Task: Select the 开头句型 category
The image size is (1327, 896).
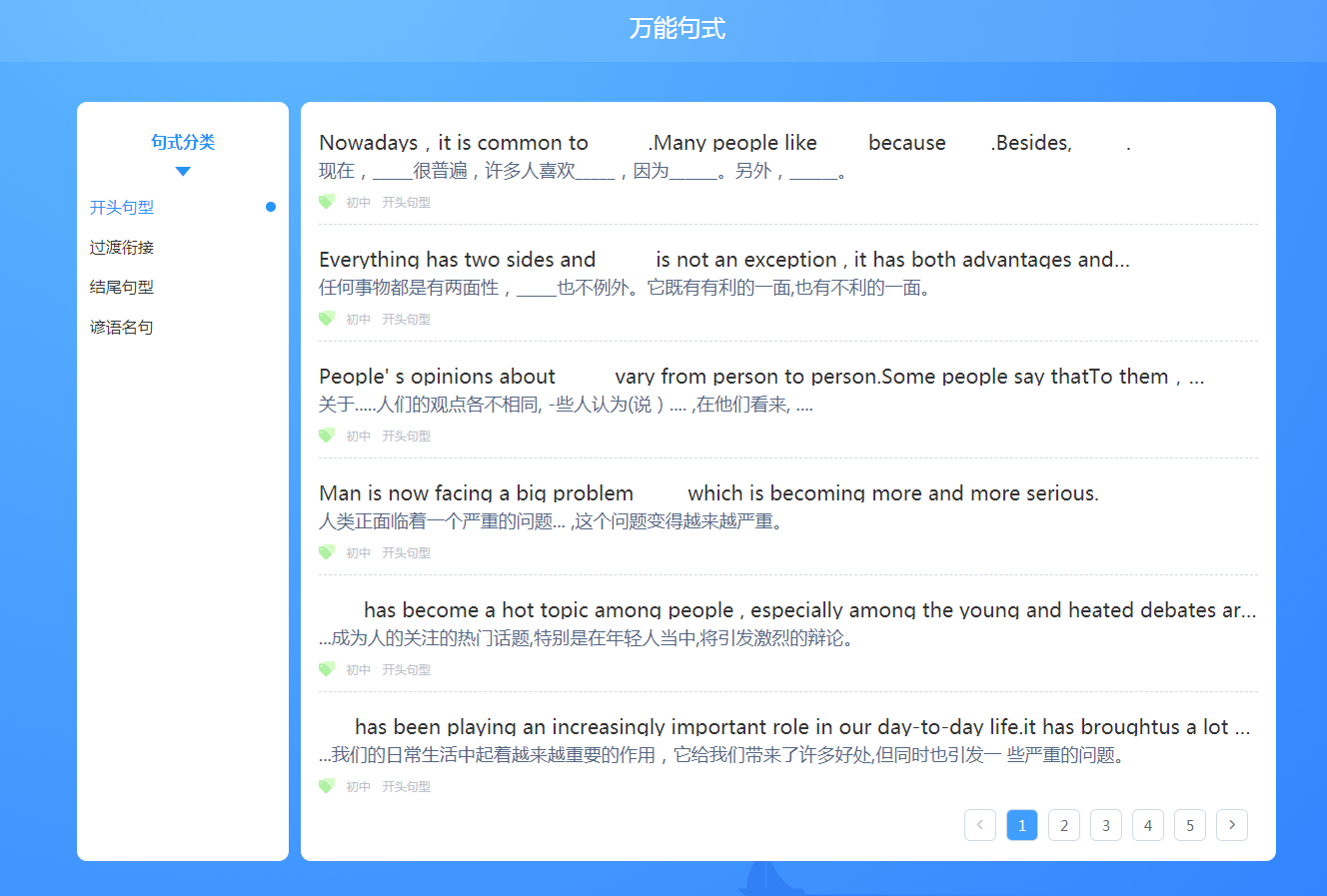Action: point(122,208)
